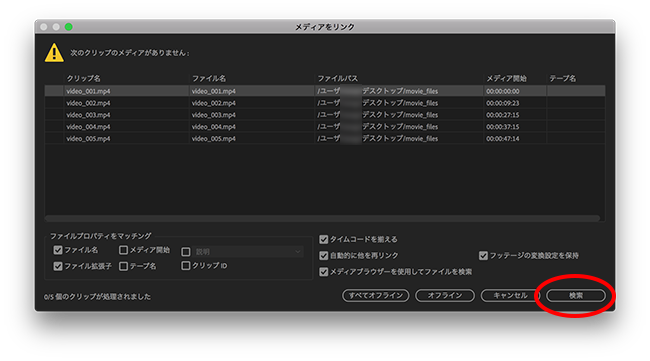Click the すべてオフライン button
650x361 pixels.
click(376, 296)
